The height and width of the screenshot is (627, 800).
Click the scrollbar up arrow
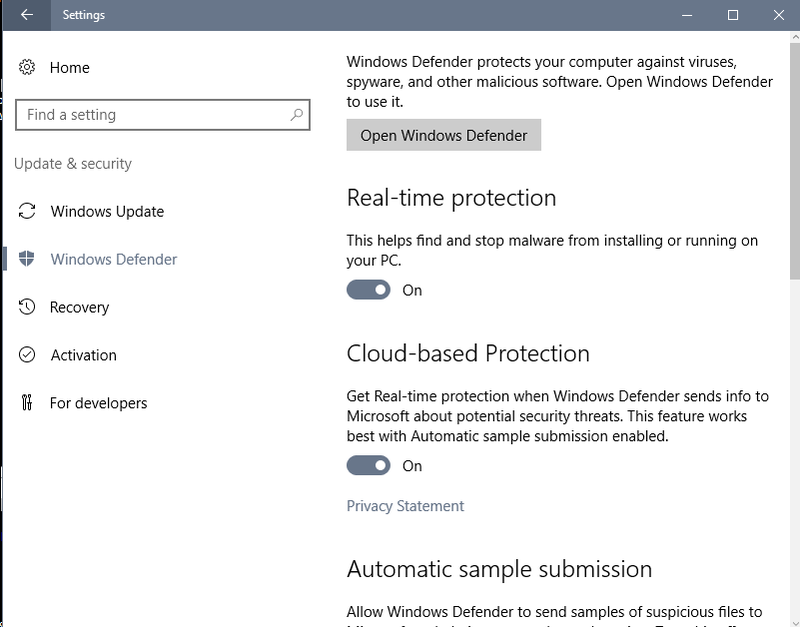[x=795, y=37]
